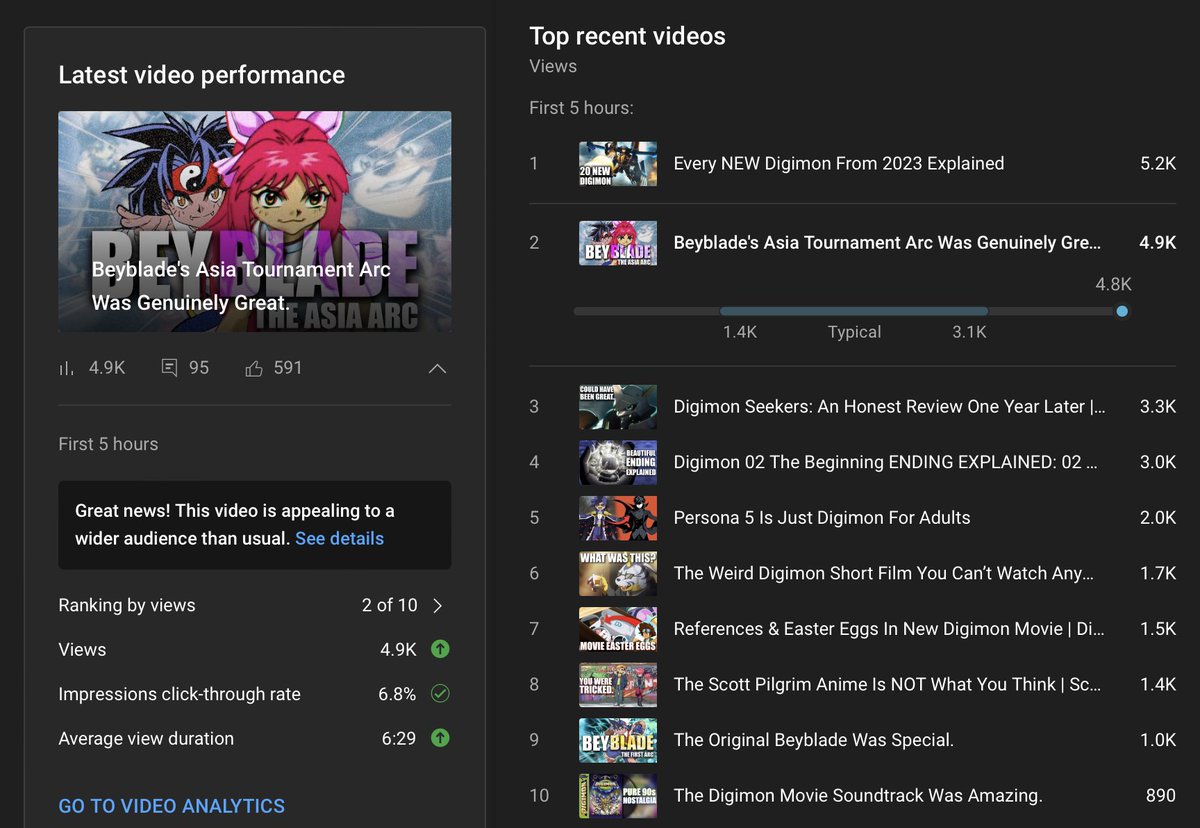Viewport: 1200px width, 828px height.
Task: Click the 890 views count for rank 10
Action: pyautogui.click(x=1161, y=796)
